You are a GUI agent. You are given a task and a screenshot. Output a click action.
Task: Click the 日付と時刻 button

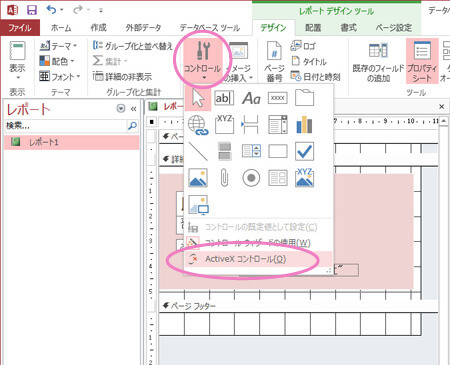315,77
